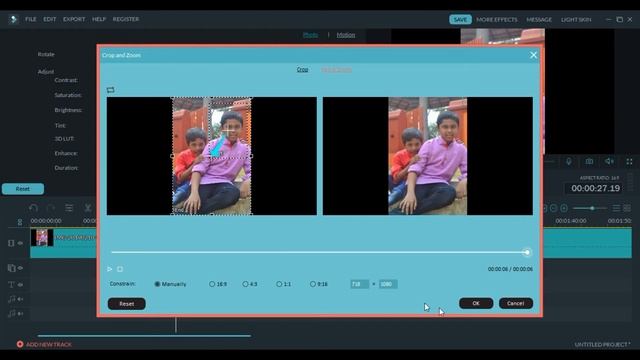Click the timeline link lock icon
Screen dimensions: 640x360
pos(20,222)
